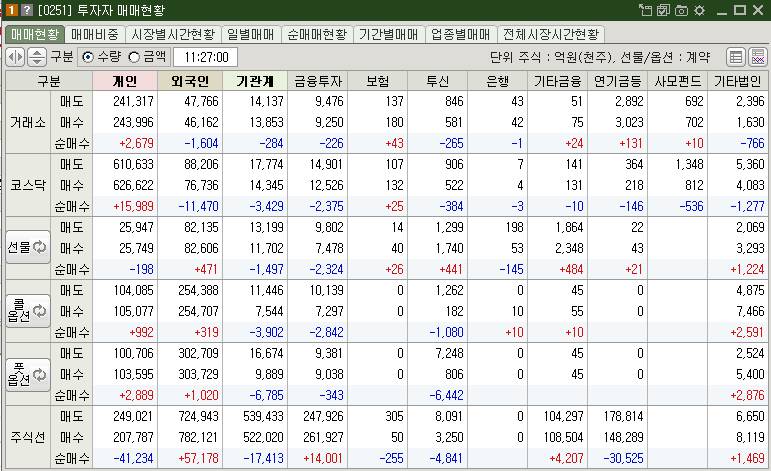Switch to the 시장별시간현황 tab
771x471 pixels.
click(x=173, y=34)
